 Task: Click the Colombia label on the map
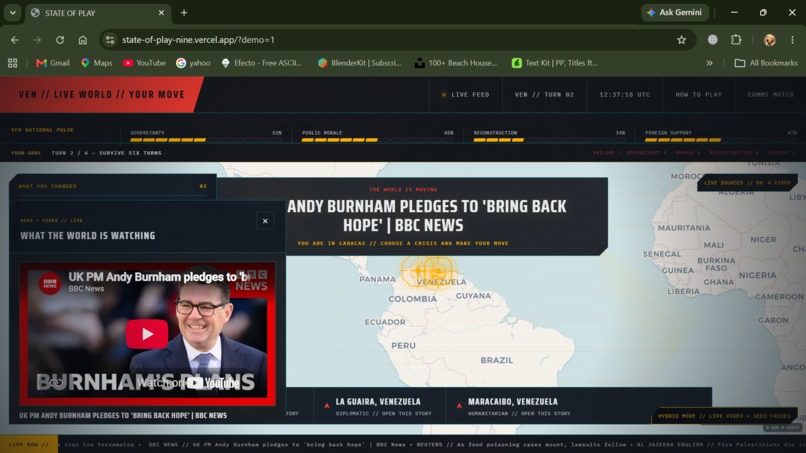click(x=412, y=299)
